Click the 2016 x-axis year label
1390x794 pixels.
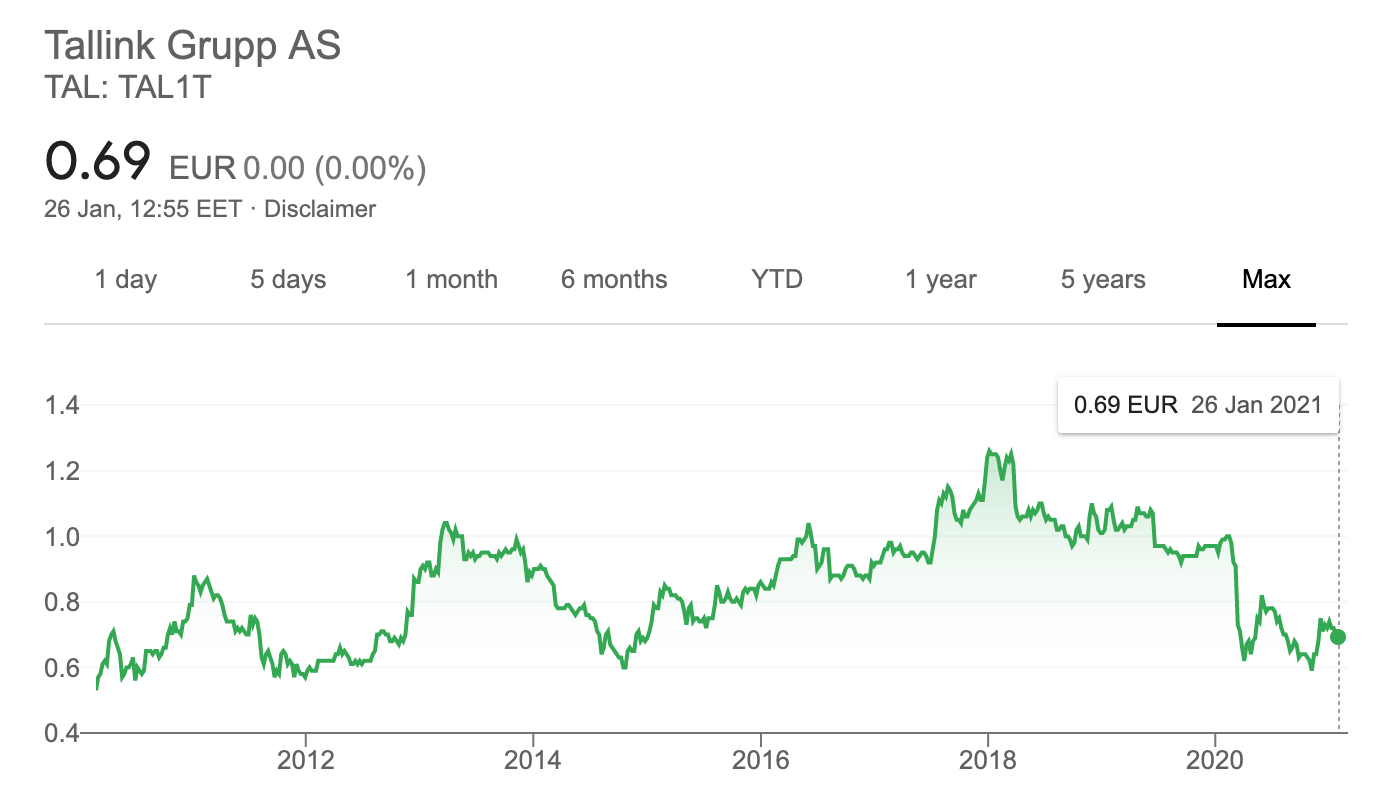coord(760,760)
